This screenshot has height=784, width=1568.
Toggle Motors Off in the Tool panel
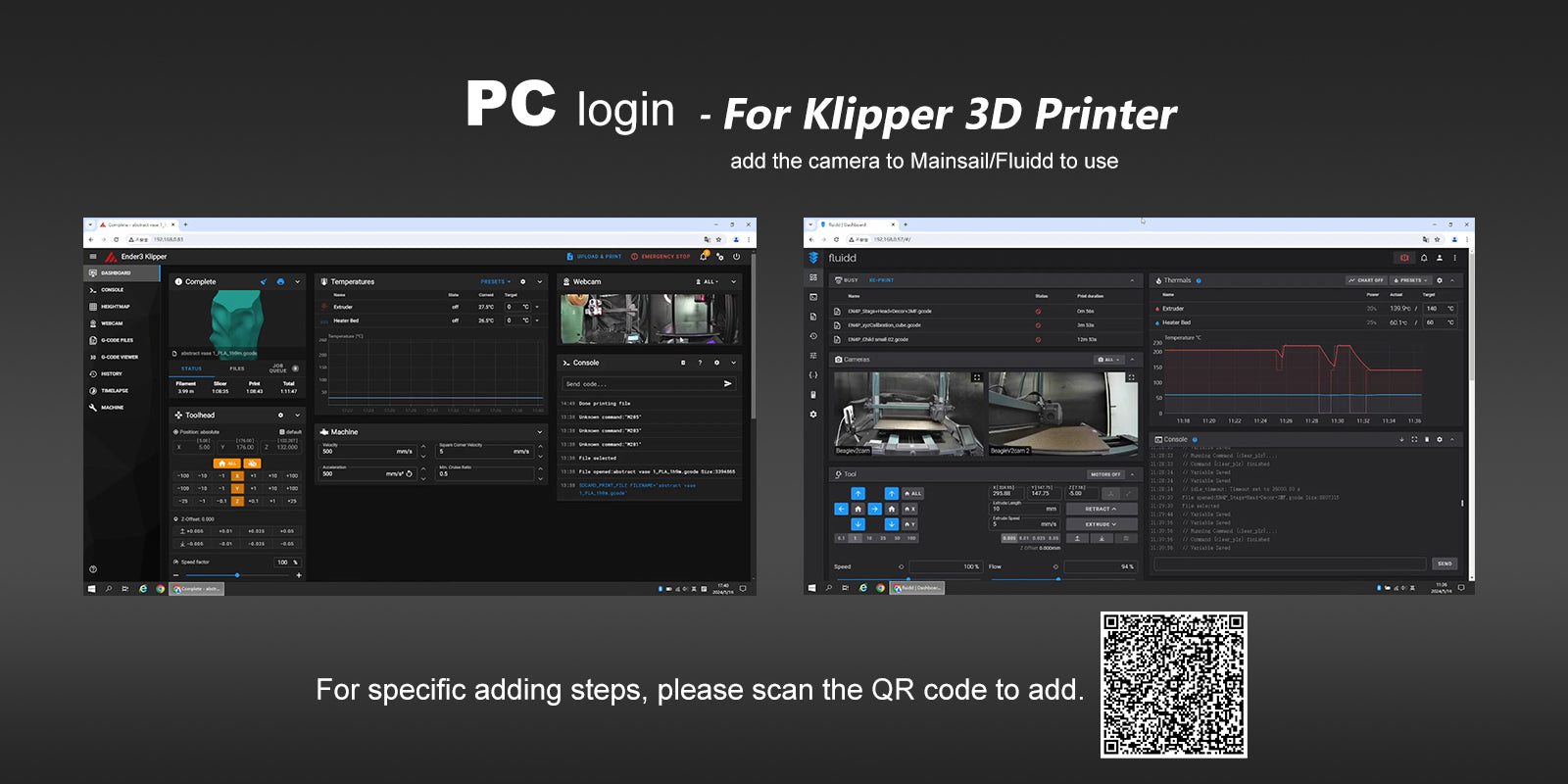pyautogui.click(x=1104, y=474)
